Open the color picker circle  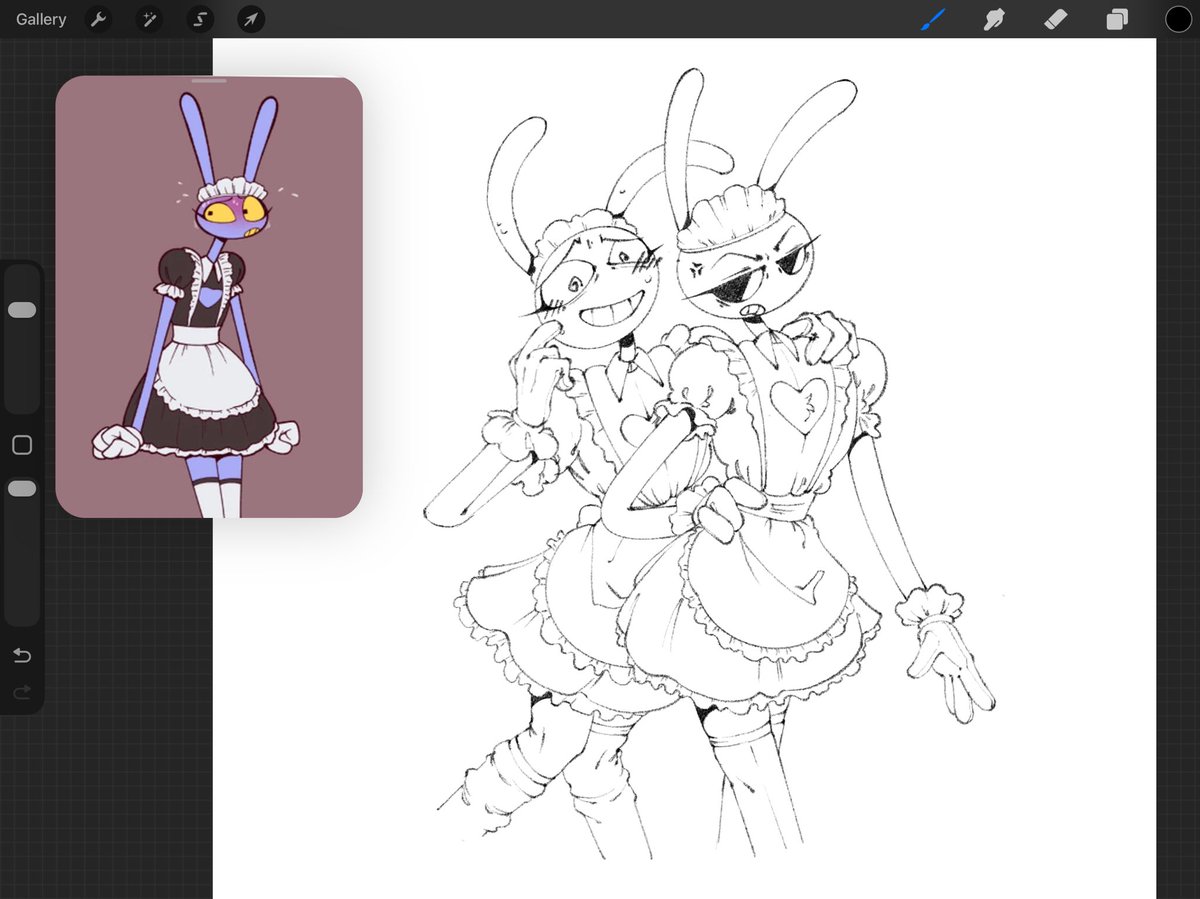pos(1178,19)
